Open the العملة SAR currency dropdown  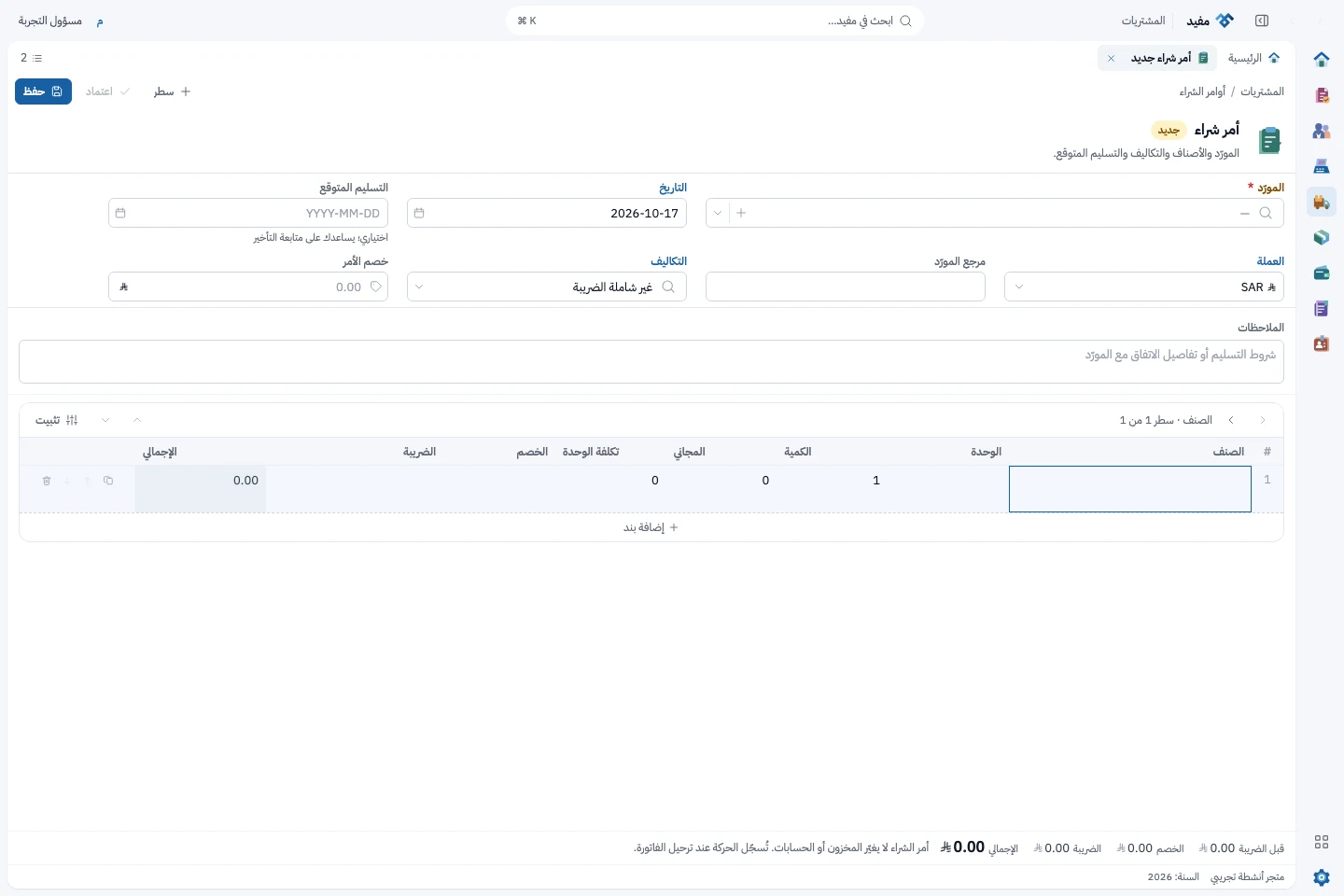tap(1144, 287)
